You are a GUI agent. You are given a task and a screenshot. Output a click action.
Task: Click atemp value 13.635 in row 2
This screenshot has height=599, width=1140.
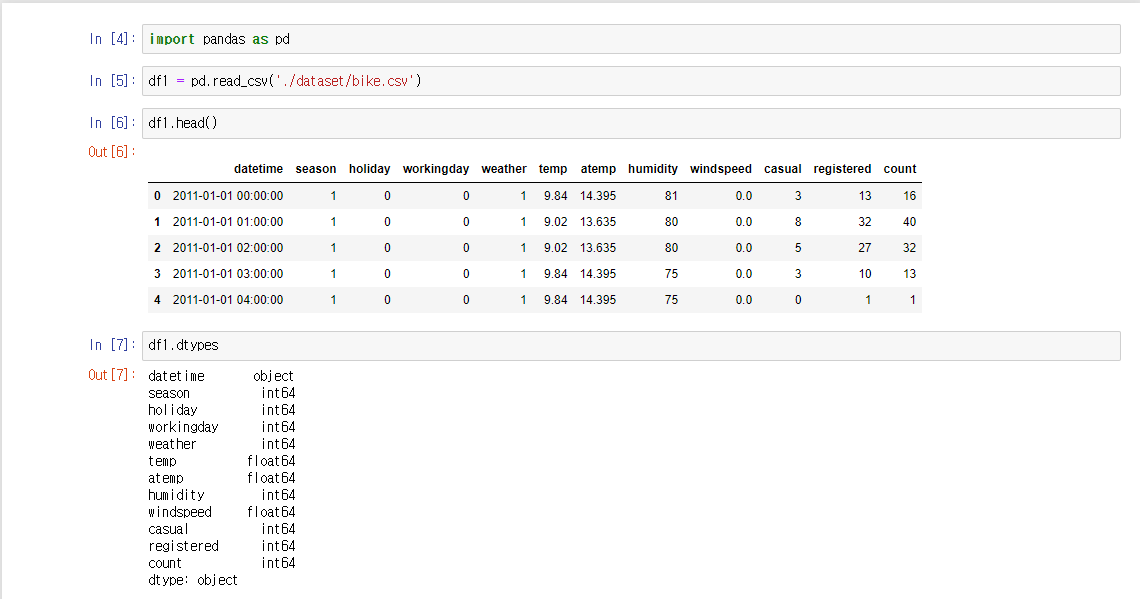598,248
